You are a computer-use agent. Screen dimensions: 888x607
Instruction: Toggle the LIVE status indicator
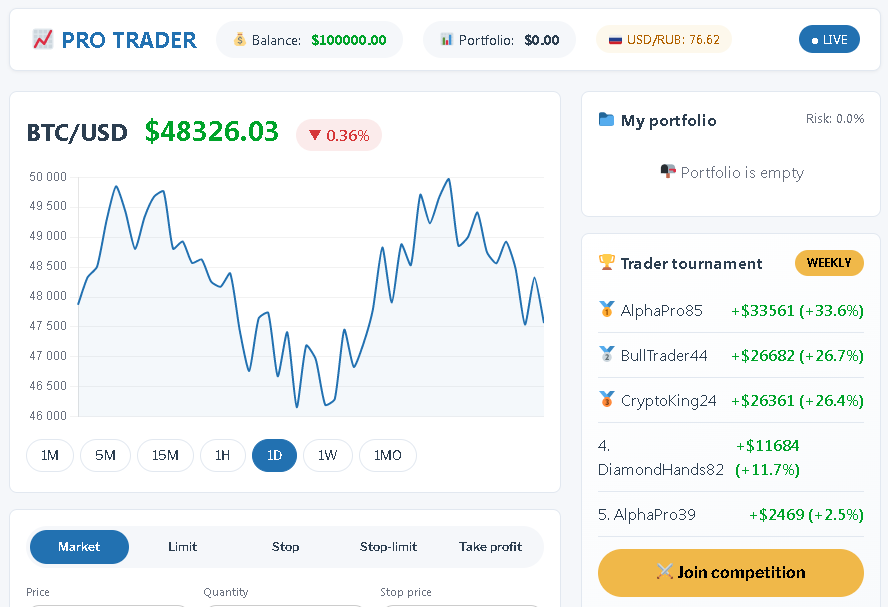(x=829, y=40)
